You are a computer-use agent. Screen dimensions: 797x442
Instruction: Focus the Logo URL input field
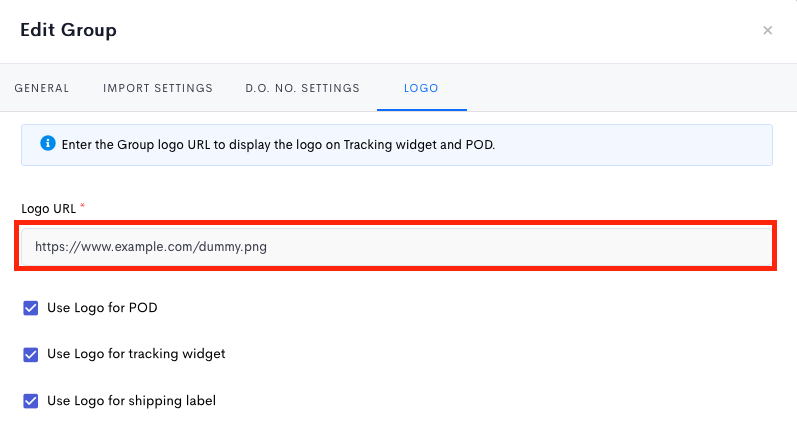tap(396, 247)
